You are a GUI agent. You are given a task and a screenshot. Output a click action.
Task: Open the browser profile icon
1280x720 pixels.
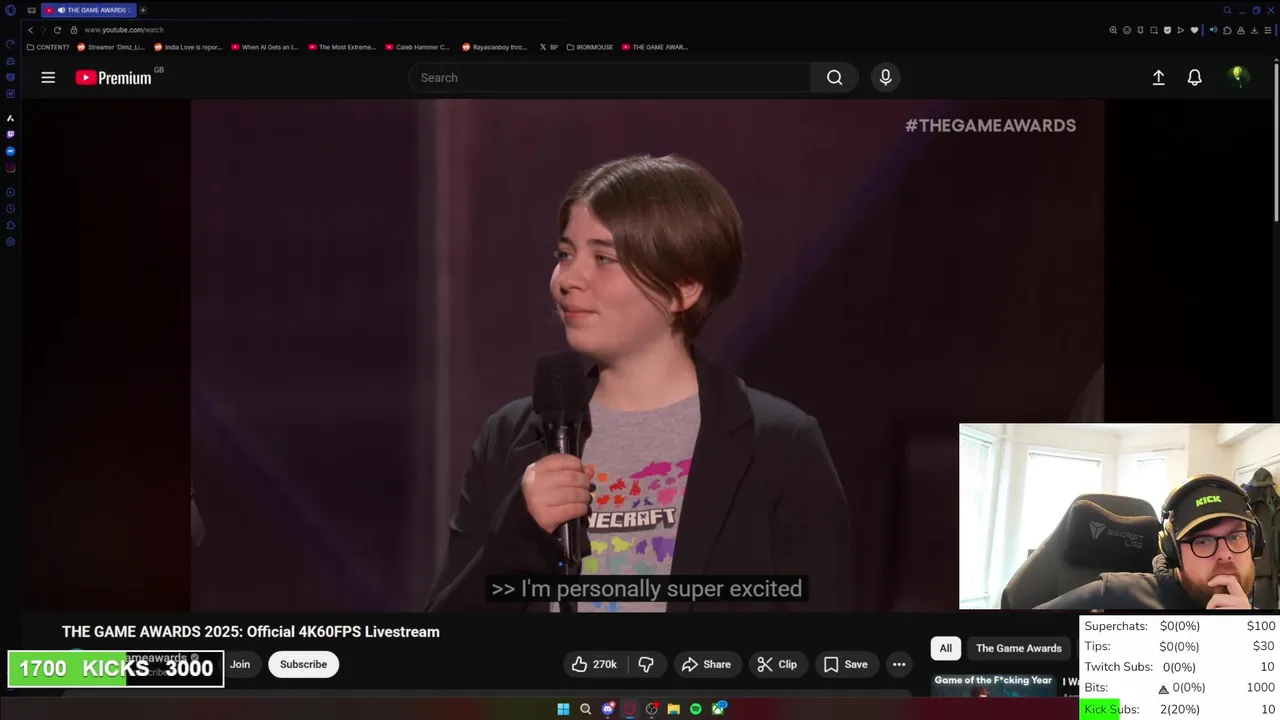click(1241, 30)
